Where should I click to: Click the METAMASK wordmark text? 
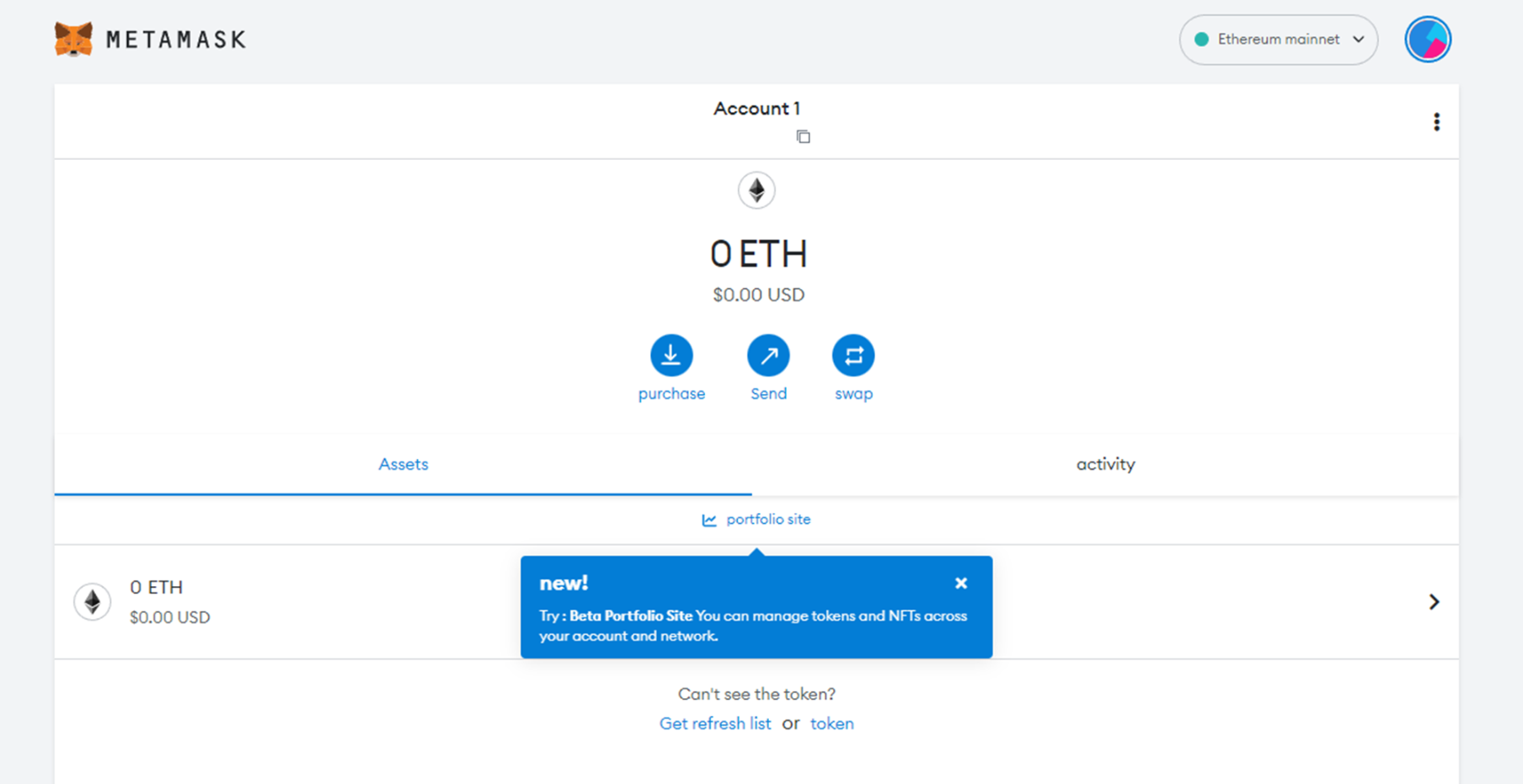point(176,40)
